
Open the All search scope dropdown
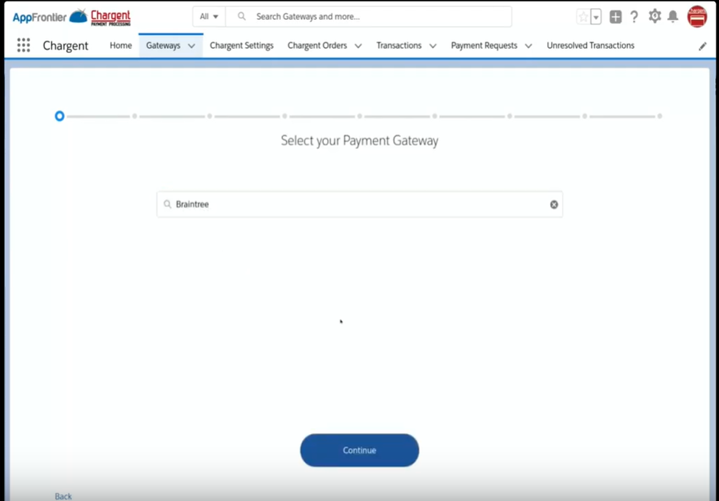tap(208, 17)
